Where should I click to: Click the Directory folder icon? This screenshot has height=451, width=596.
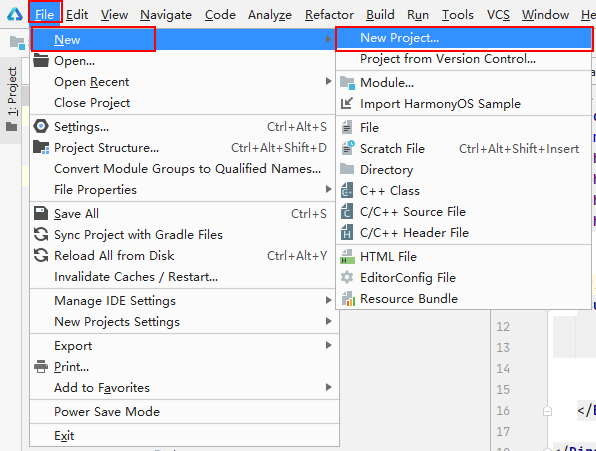(x=347, y=169)
